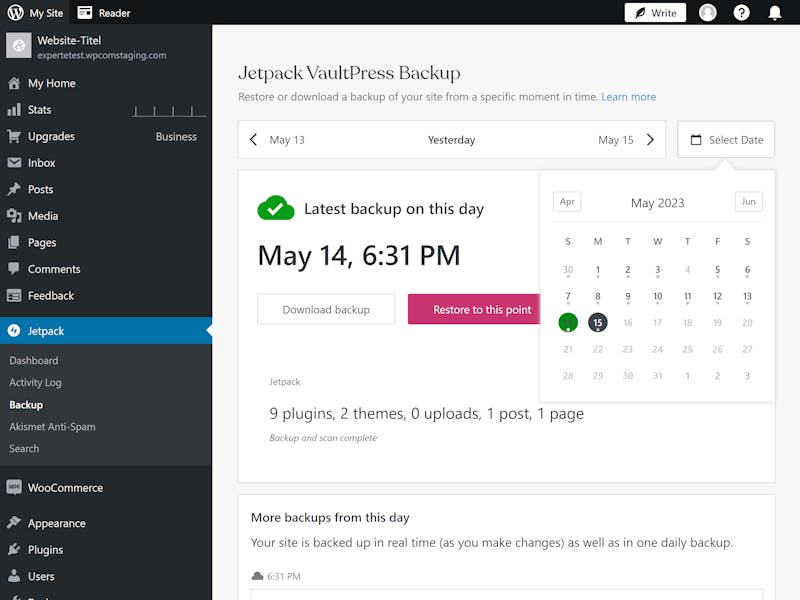Image resolution: width=800 pixels, height=600 pixels.
Task: Click the Reader icon in top bar
Action: (85, 12)
